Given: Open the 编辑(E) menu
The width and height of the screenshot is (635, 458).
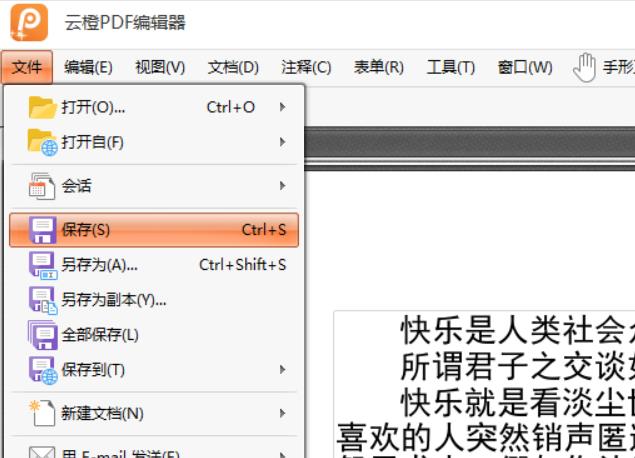Looking at the screenshot, I should pyautogui.click(x=88, y=67).
